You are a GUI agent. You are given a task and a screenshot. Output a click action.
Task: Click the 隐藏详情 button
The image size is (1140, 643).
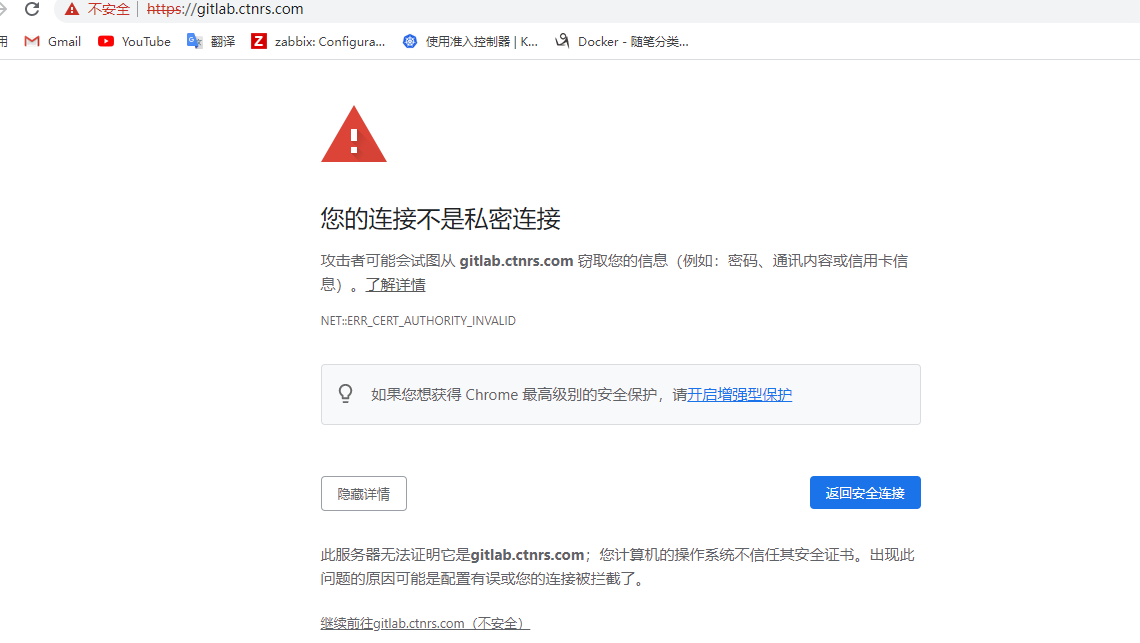(364, 494)
